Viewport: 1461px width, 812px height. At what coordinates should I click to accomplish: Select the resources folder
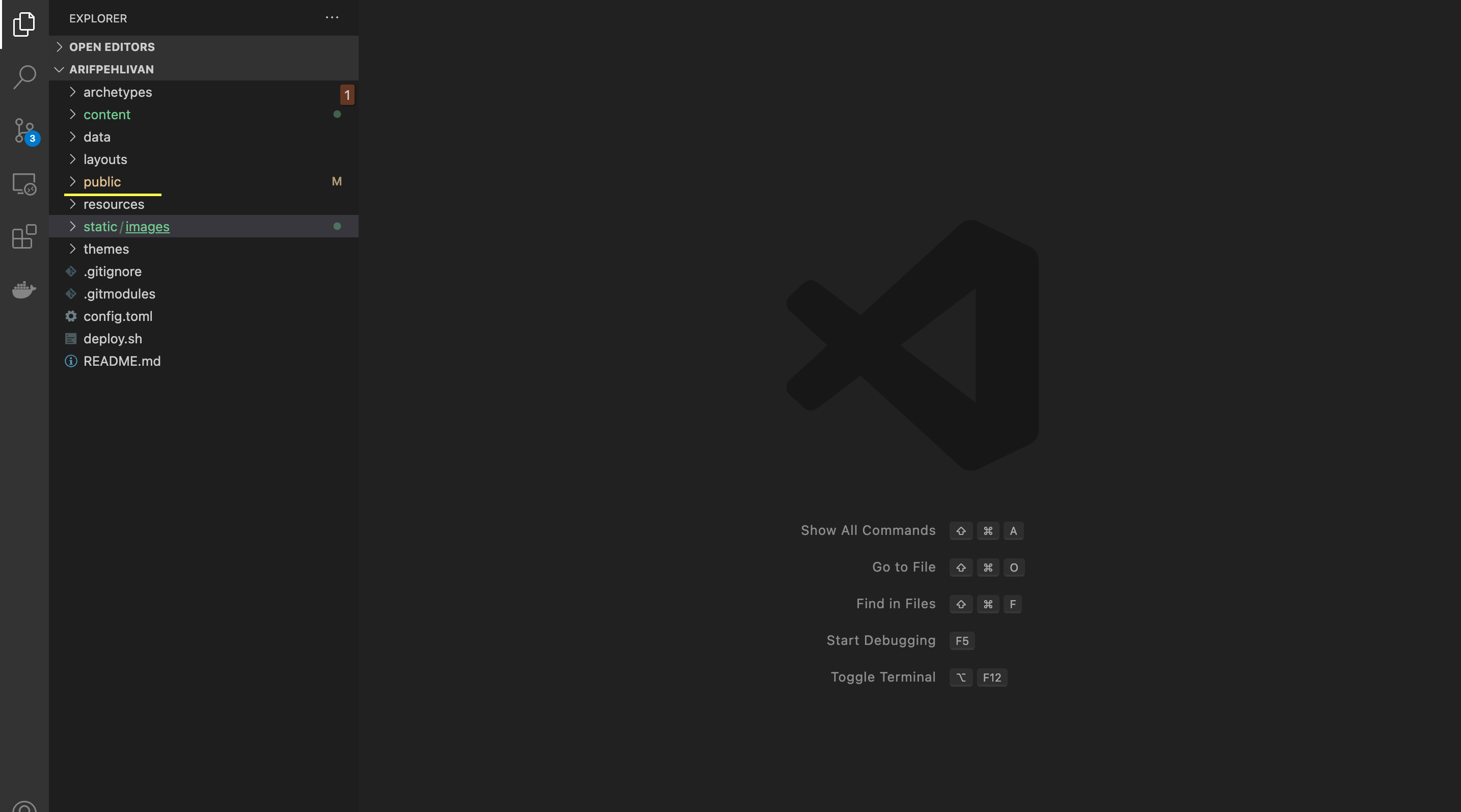click(x=204, y=204)
